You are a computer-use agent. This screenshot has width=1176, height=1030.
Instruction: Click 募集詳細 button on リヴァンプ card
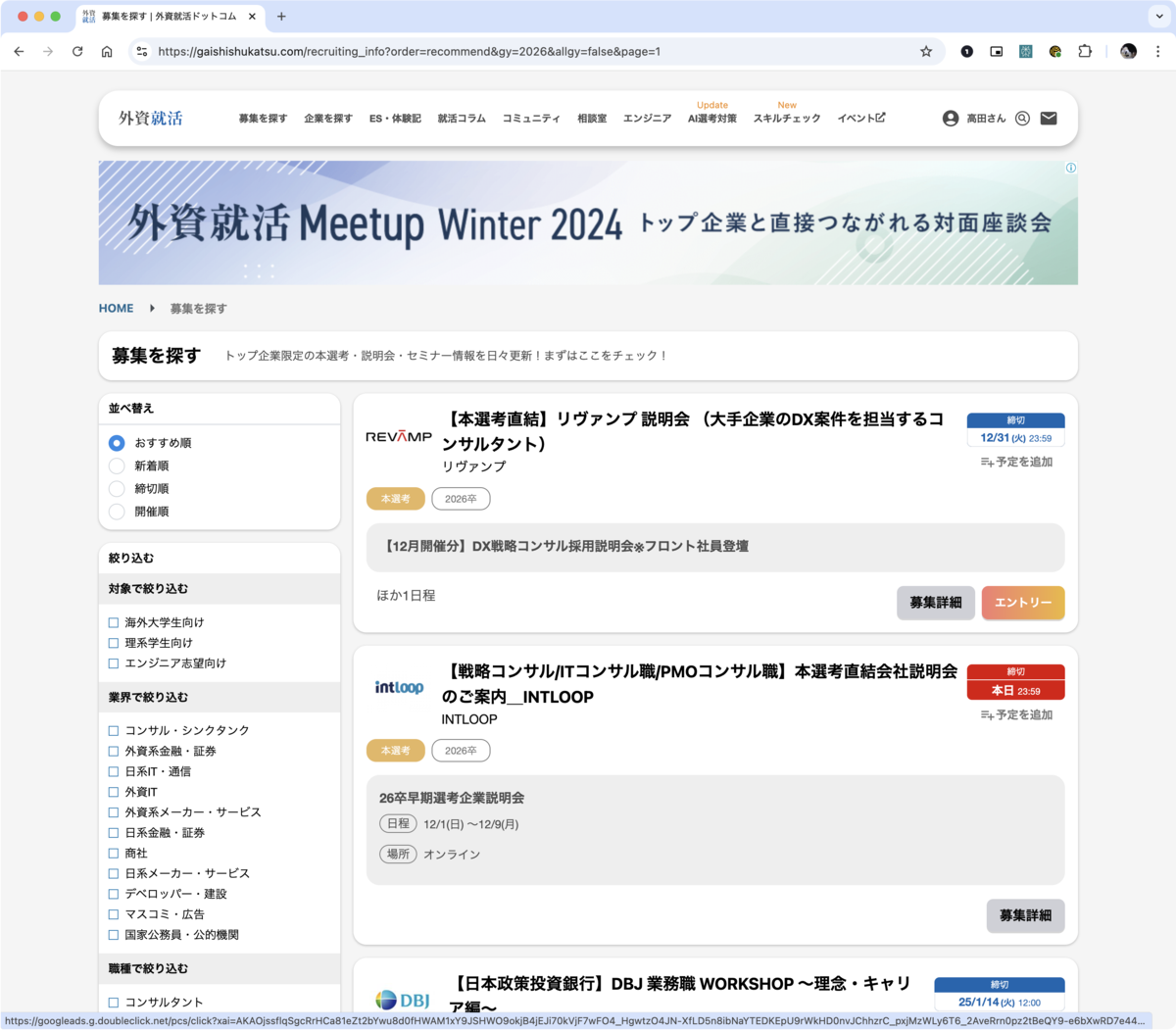tap(936, 603)
